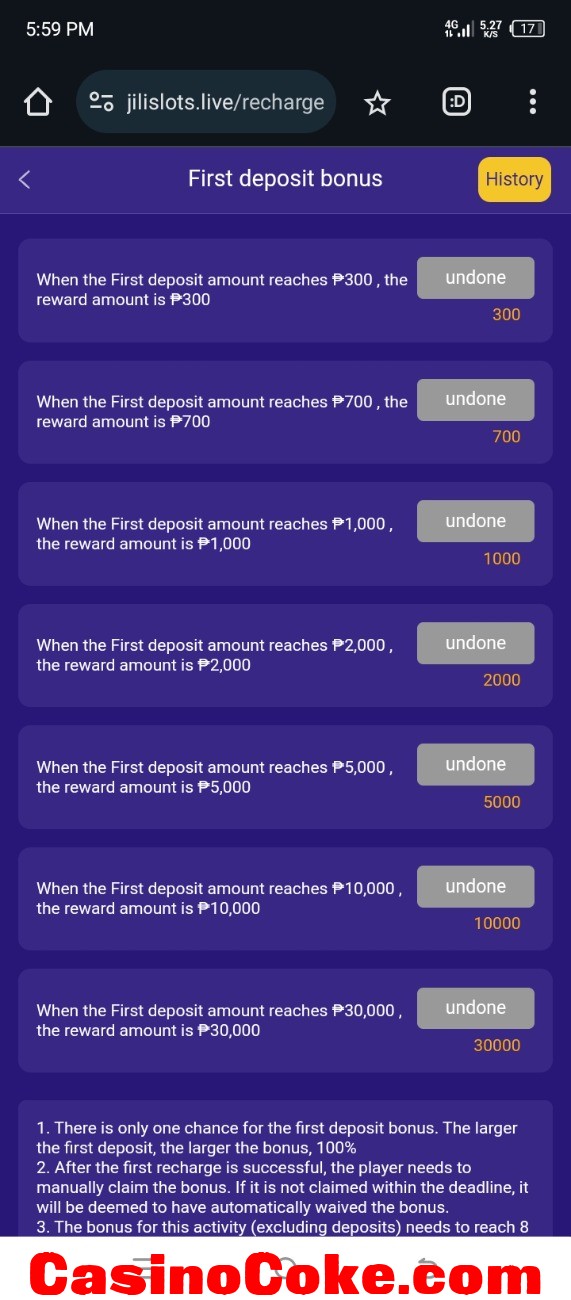
Task: Select undone button for ₱30,000 deposit
Action: (x=475, y=1008)
